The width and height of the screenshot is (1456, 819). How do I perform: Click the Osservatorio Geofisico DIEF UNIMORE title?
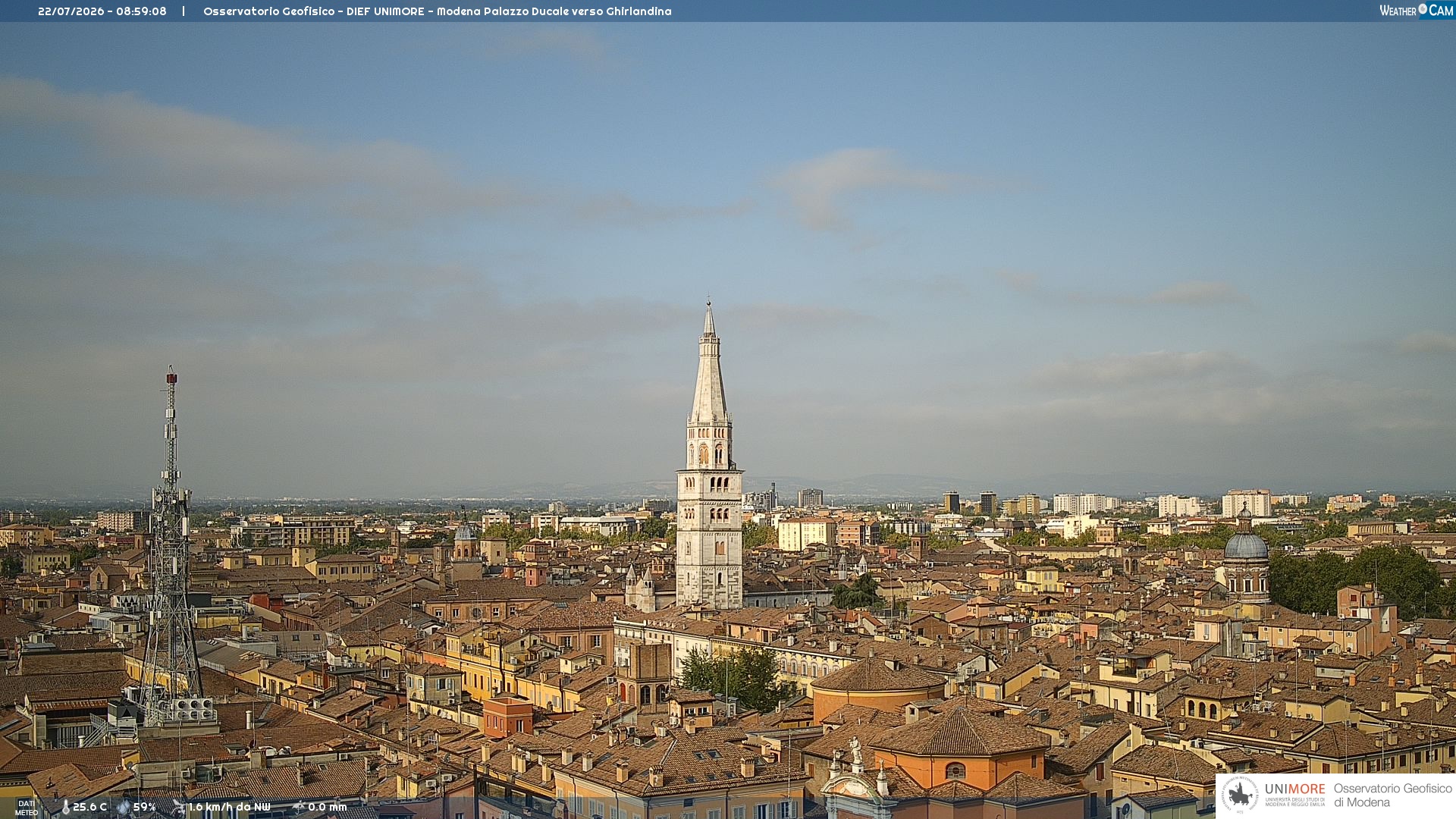tap(438, 11)
